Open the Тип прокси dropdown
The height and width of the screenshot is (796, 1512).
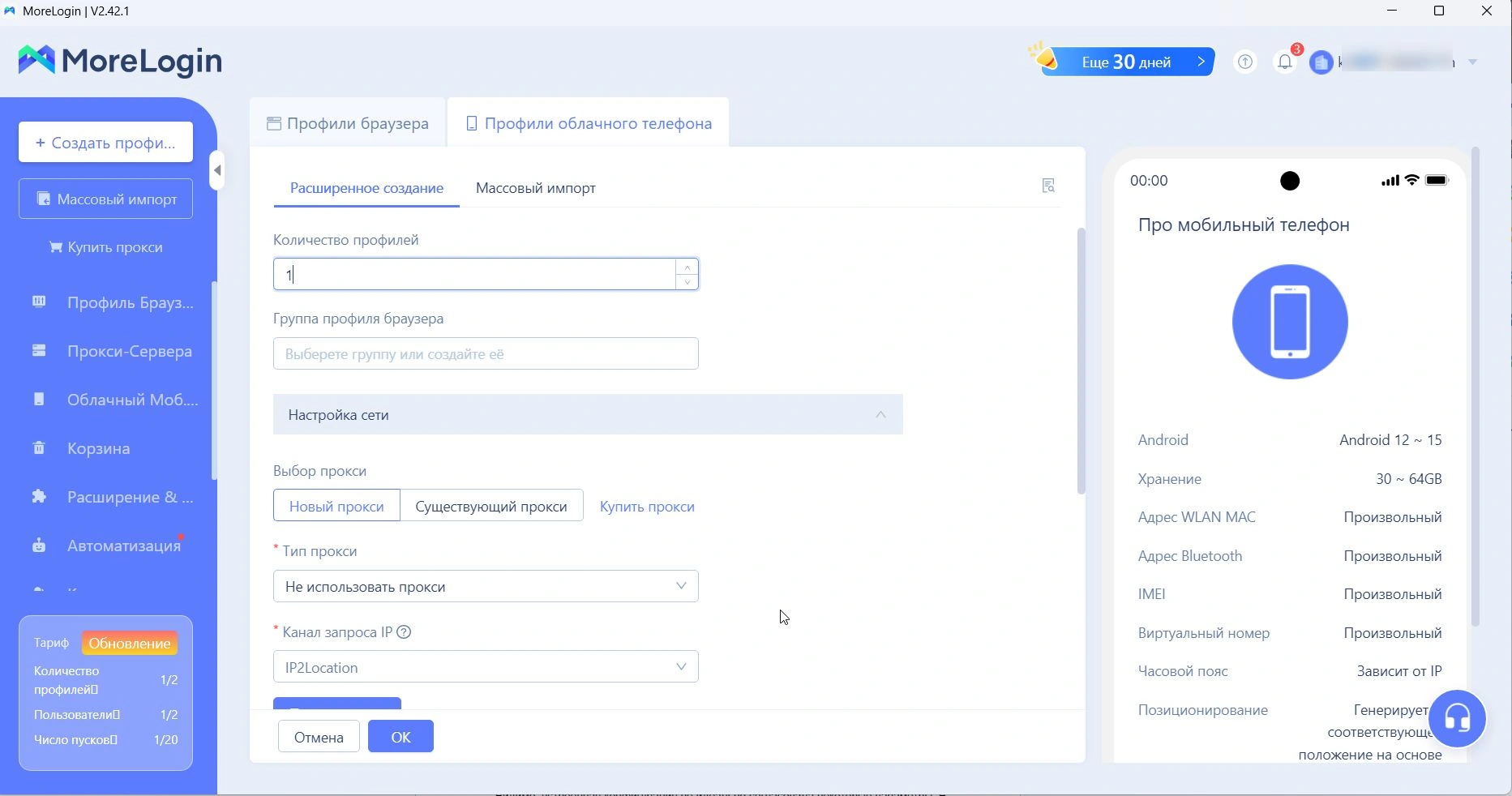pyautogui.click(x=486, y=586)
